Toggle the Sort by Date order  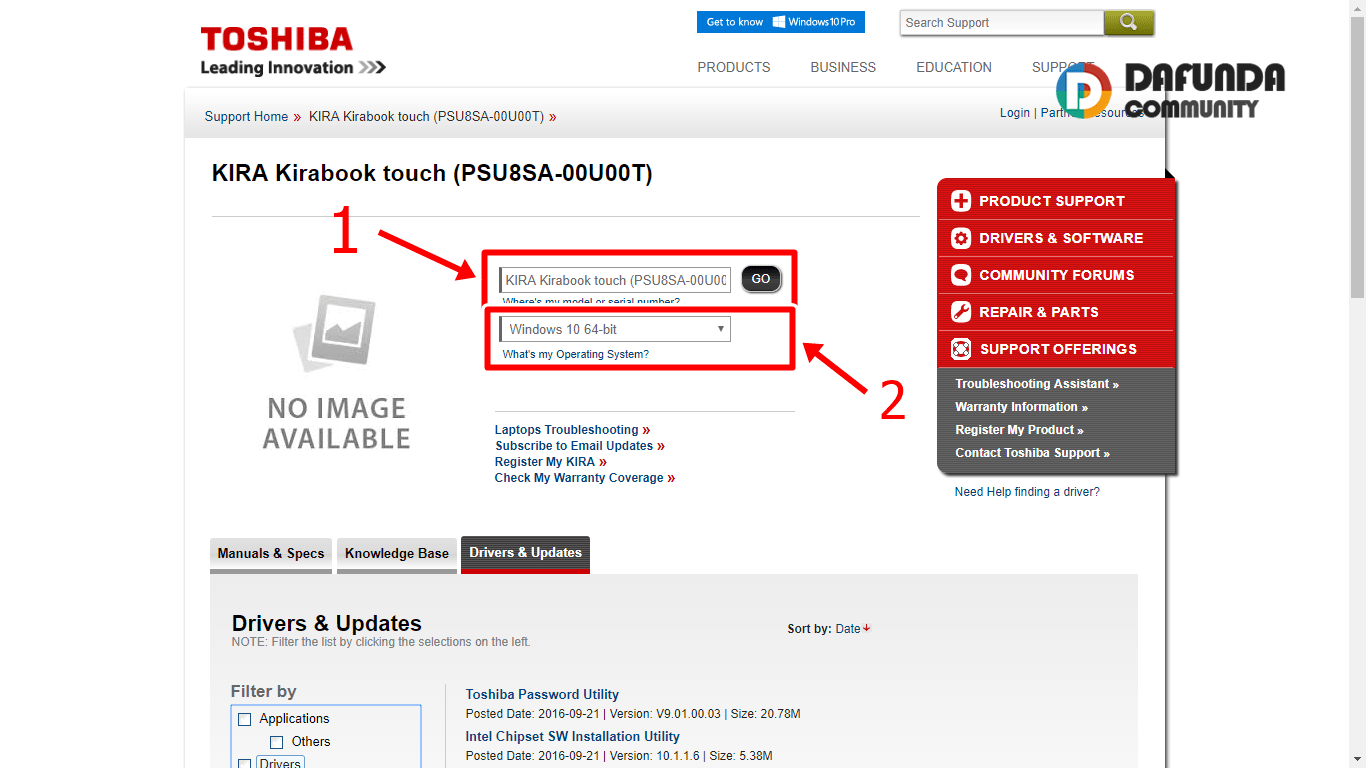pos(853,629)
